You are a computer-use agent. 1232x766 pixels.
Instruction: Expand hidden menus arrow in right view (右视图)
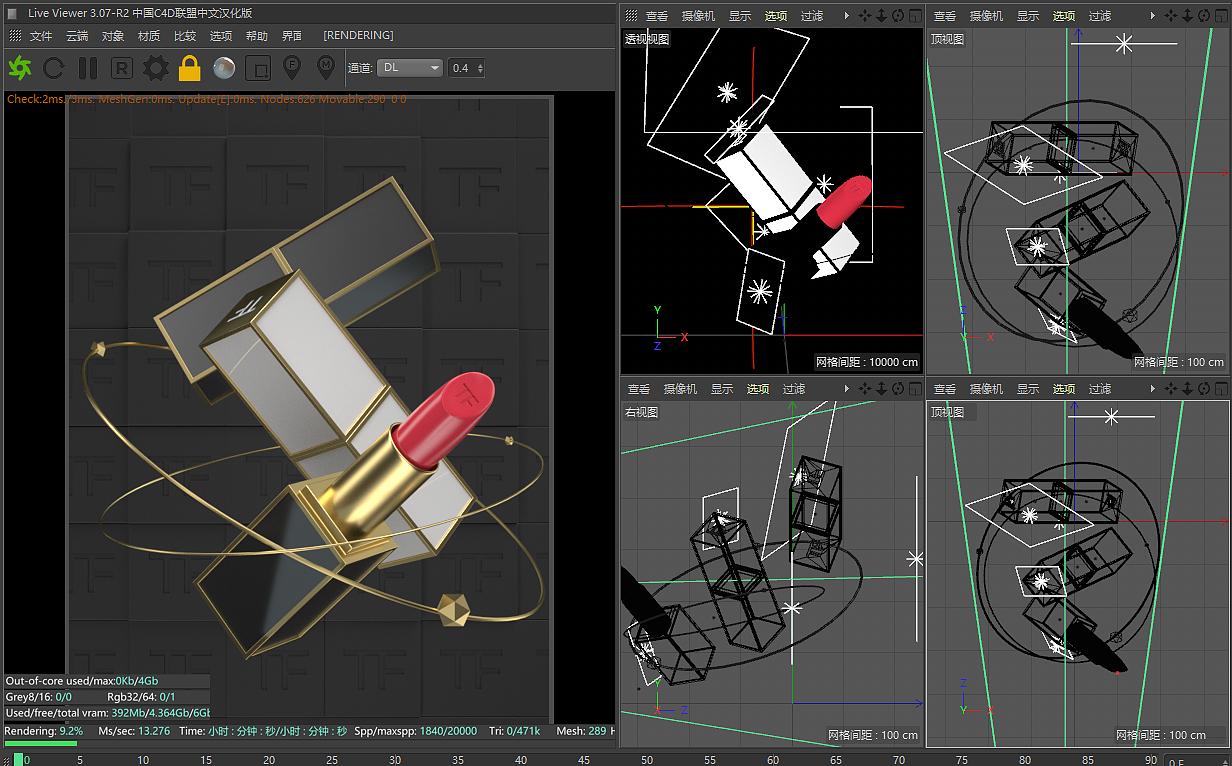tap(847, 389)
